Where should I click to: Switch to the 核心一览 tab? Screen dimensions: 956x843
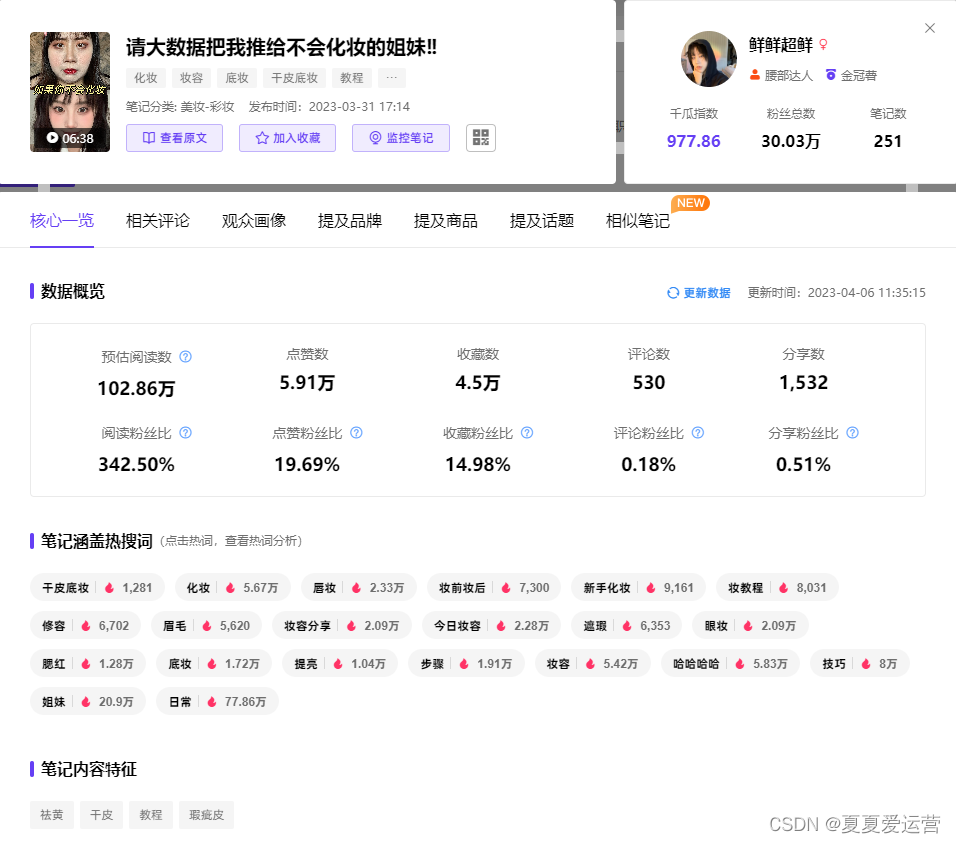click(62, 221)
